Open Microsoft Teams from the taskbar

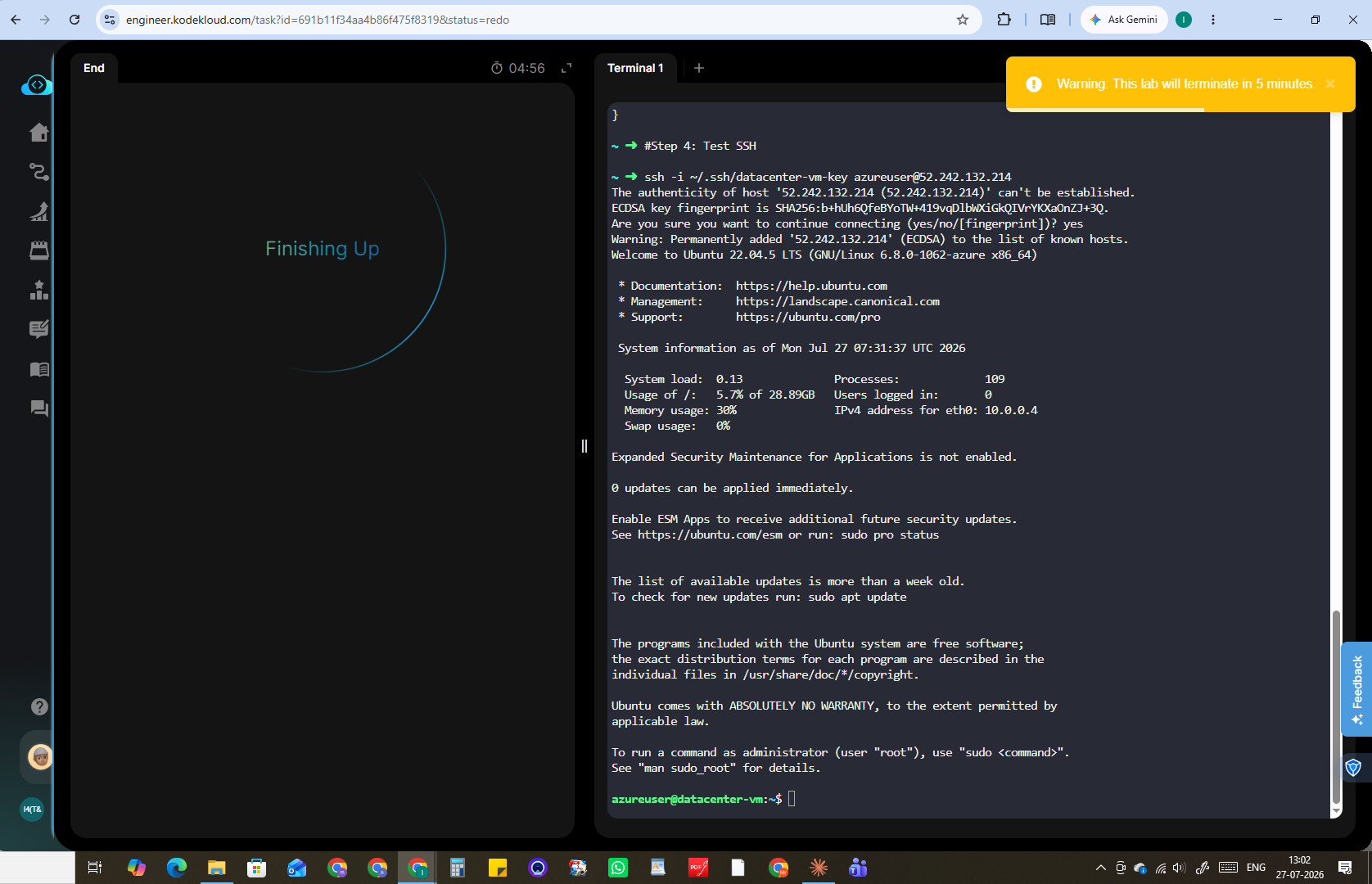(x=858, y=868)
